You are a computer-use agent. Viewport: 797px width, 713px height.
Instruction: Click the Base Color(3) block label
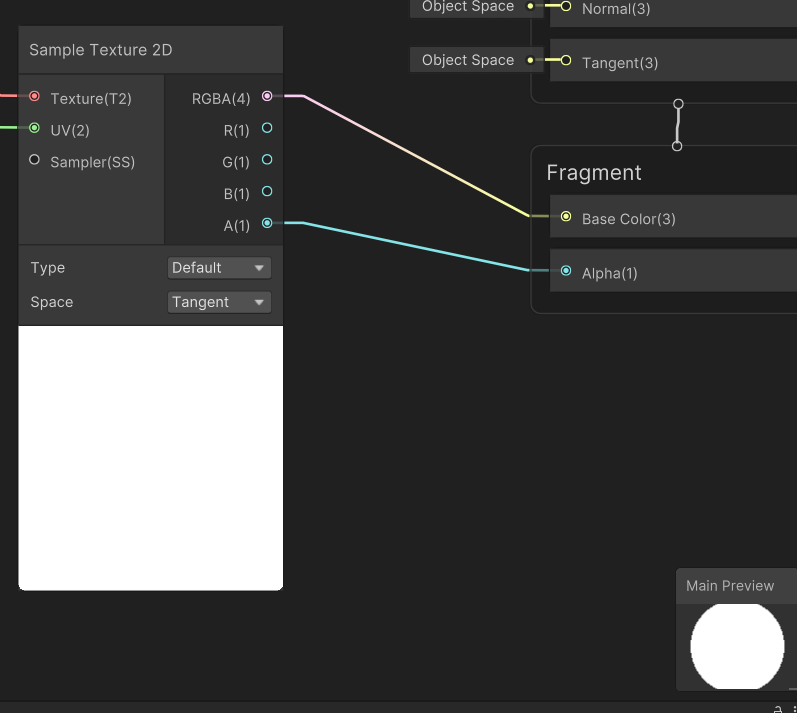click(629, 219)
